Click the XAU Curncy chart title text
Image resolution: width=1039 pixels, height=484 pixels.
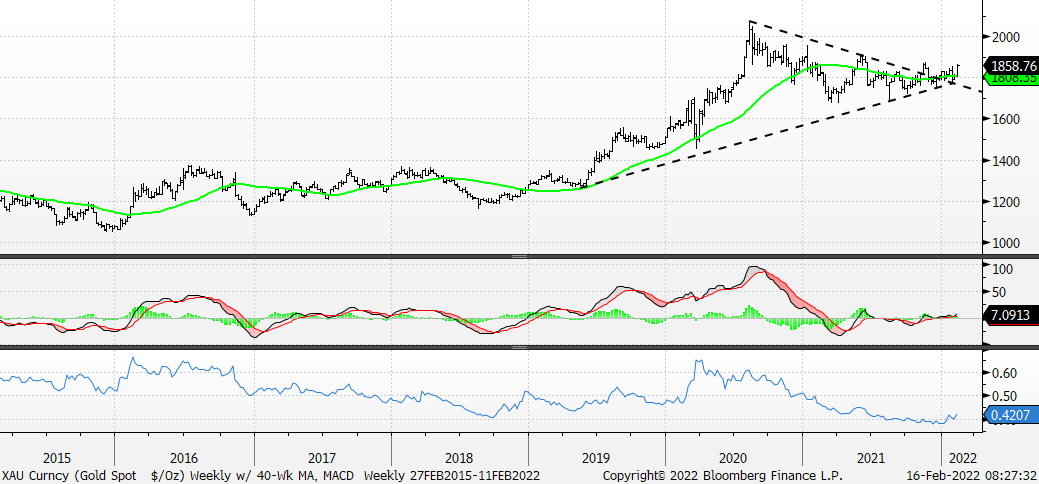click(x=178, y=475)
